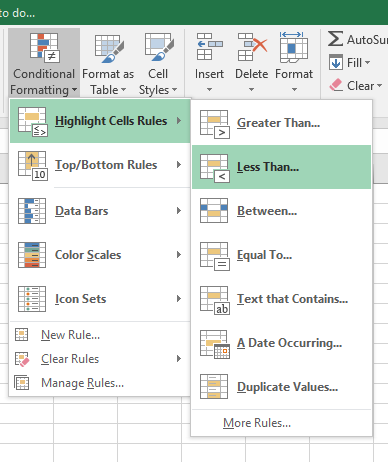388x462 pixels.
Task: Click the Conditional Formatting icon
Action: coord(45,48)
